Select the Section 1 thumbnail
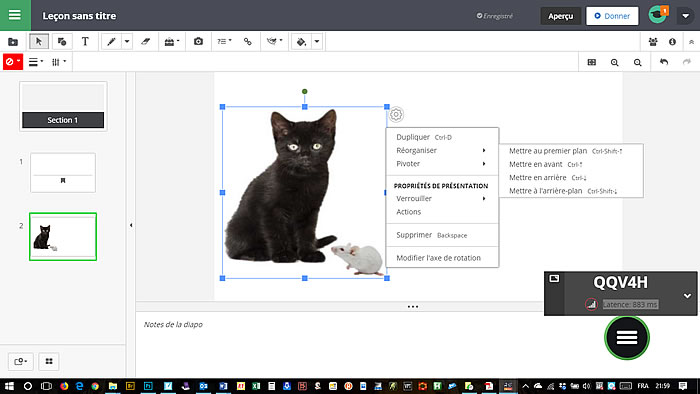The image size is (700, 394). [63, 106]
